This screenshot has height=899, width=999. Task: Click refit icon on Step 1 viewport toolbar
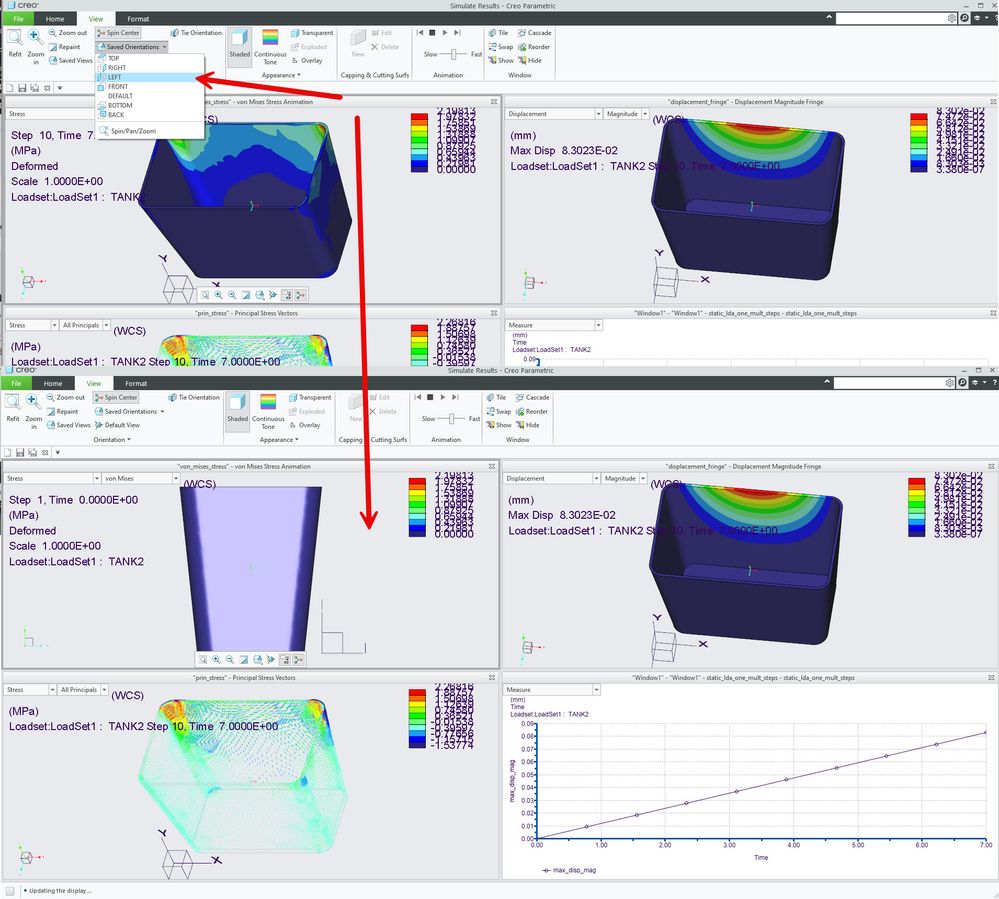pyautogui.click(x=203, y=659)
